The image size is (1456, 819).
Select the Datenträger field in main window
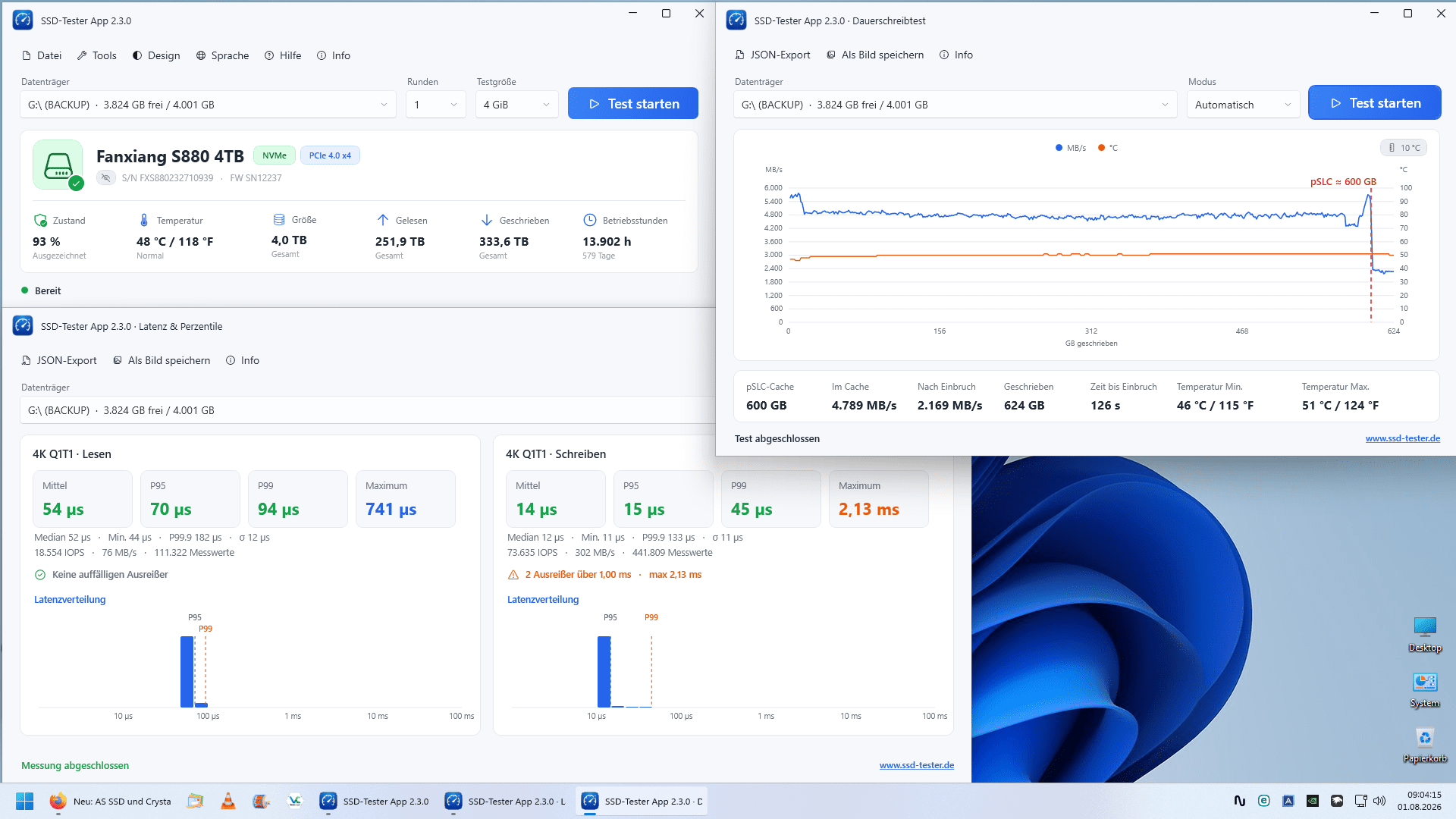208,105
